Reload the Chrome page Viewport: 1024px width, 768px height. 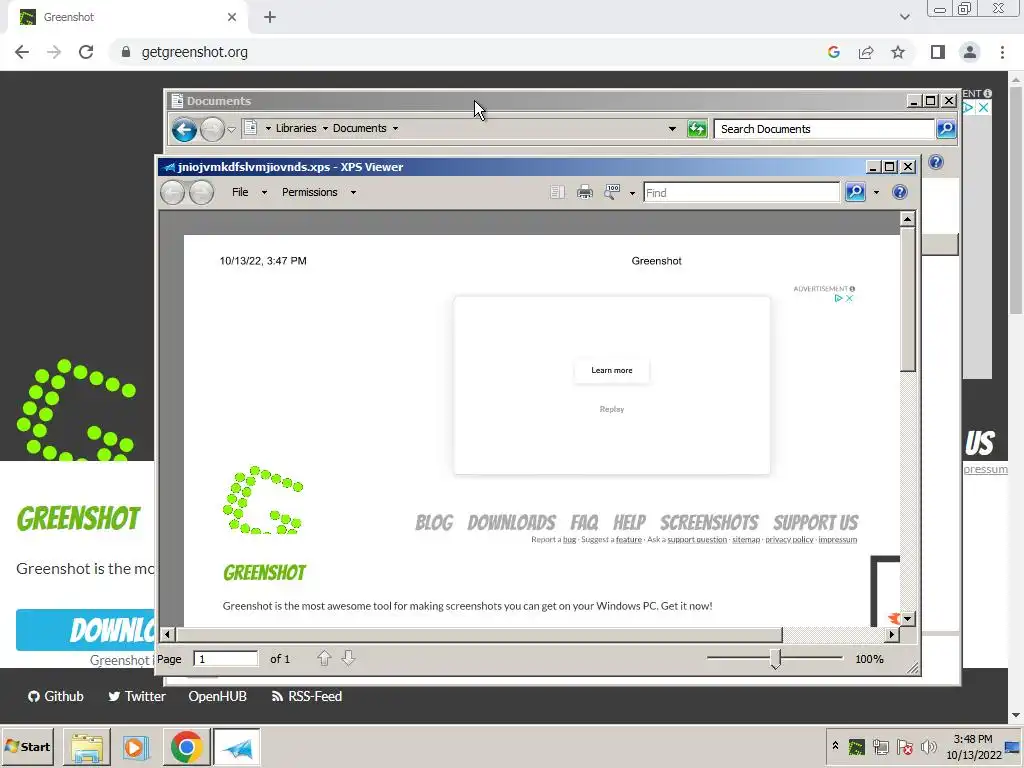(x=86, y=52)
